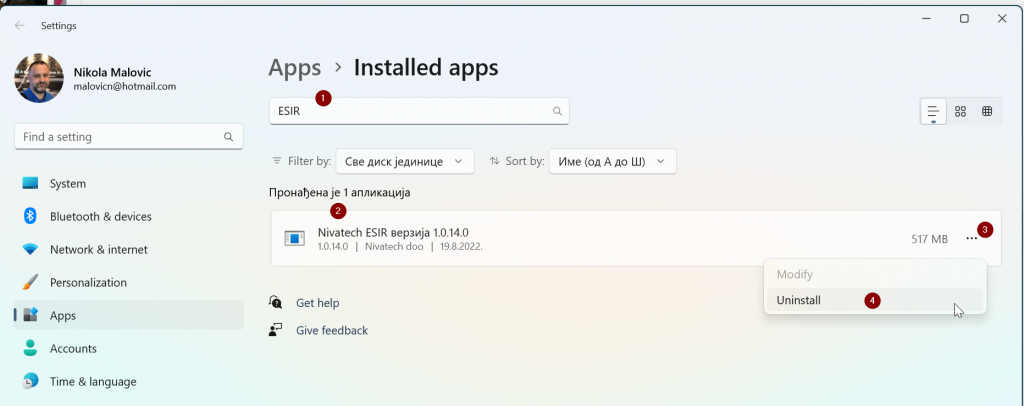Image resolution: width=1024 pixels, height=406 pixels.
Task: Click the Get help icon
Action: pos(276,302)
